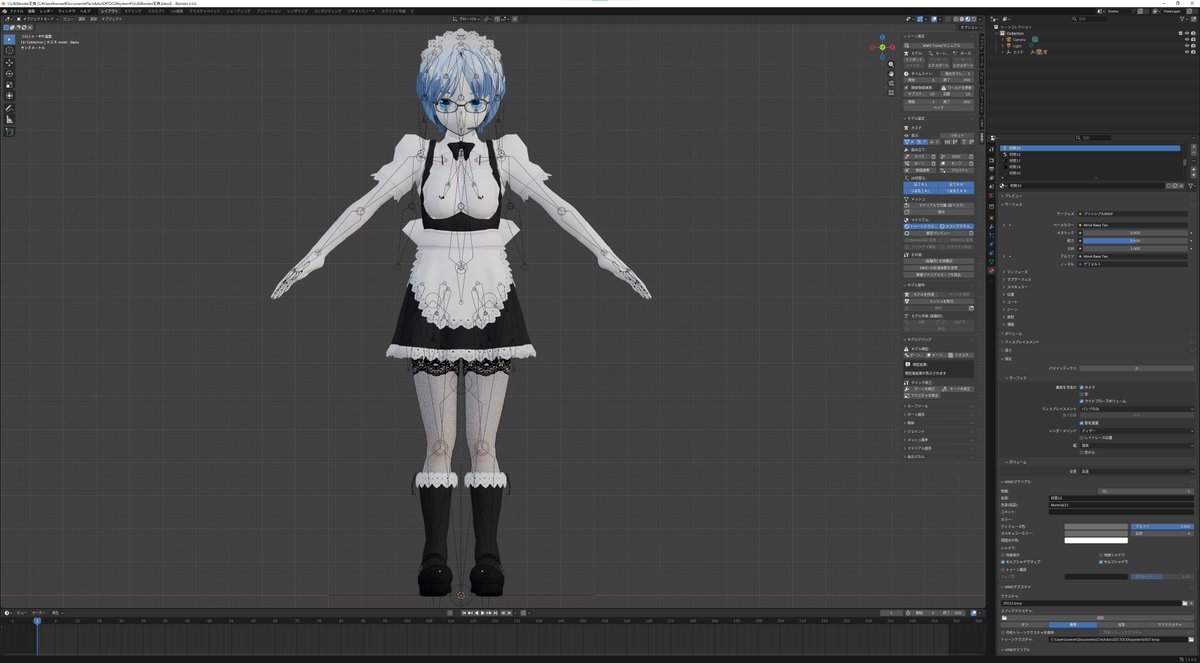Click the viewport zoom magnifier icon

[891, 62]
